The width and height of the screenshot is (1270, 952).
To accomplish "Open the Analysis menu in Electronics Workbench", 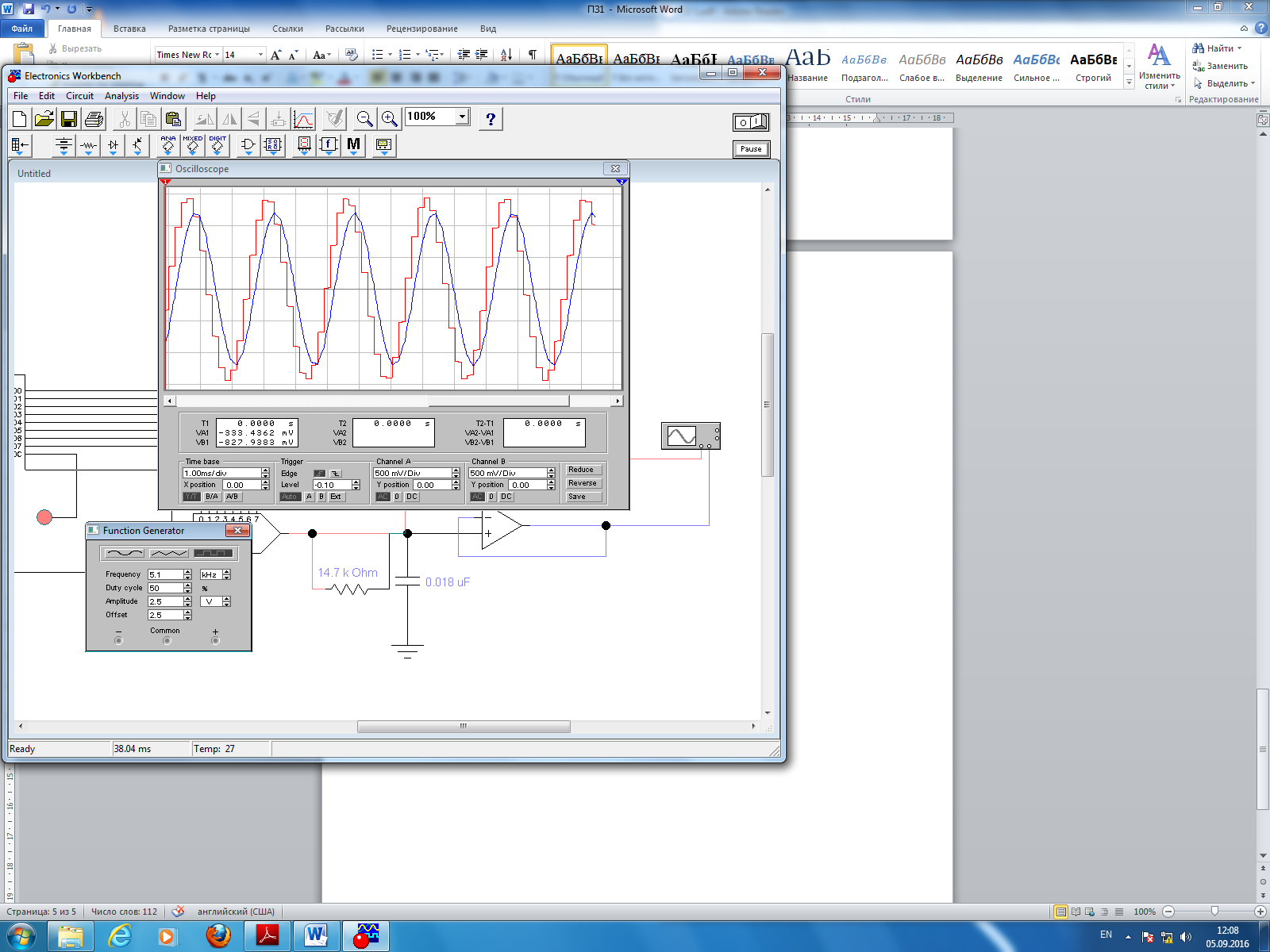I will point(121,96).
